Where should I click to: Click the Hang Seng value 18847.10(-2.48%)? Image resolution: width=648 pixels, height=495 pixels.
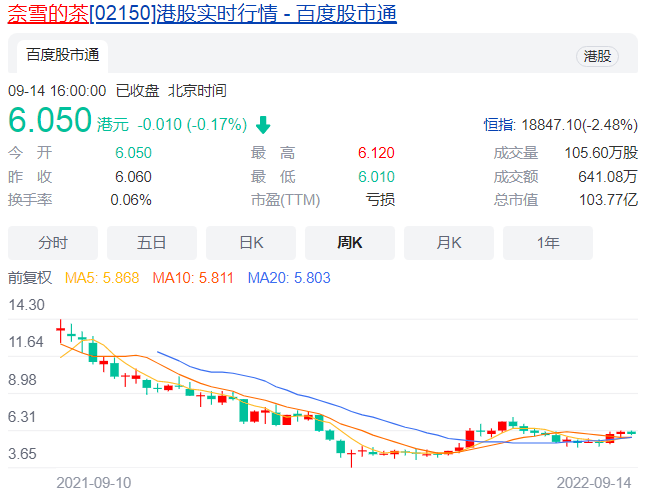tap(579, 125)
